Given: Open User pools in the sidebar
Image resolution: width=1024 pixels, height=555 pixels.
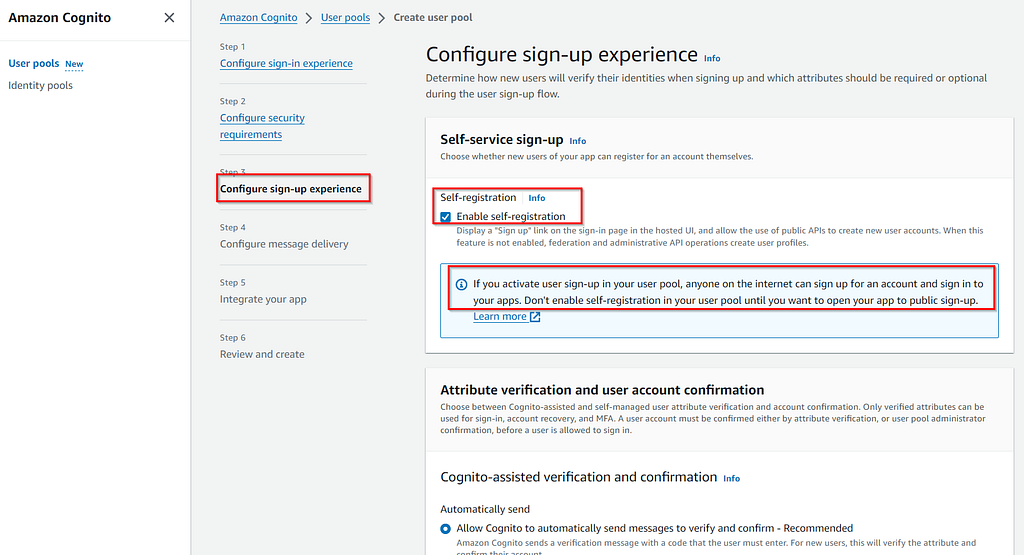Looking at the screenshot, I should (33, 63).
